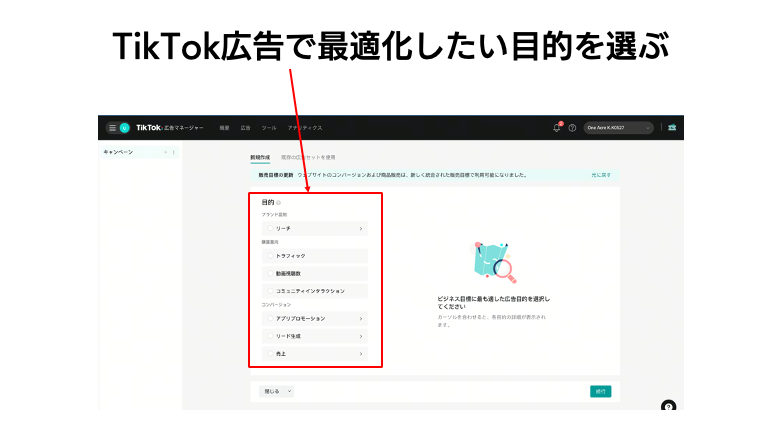This screenshot has width=782, height=438.
Task: Open the dropdown arrow beside 閉じる
Action: click(289, 392)
